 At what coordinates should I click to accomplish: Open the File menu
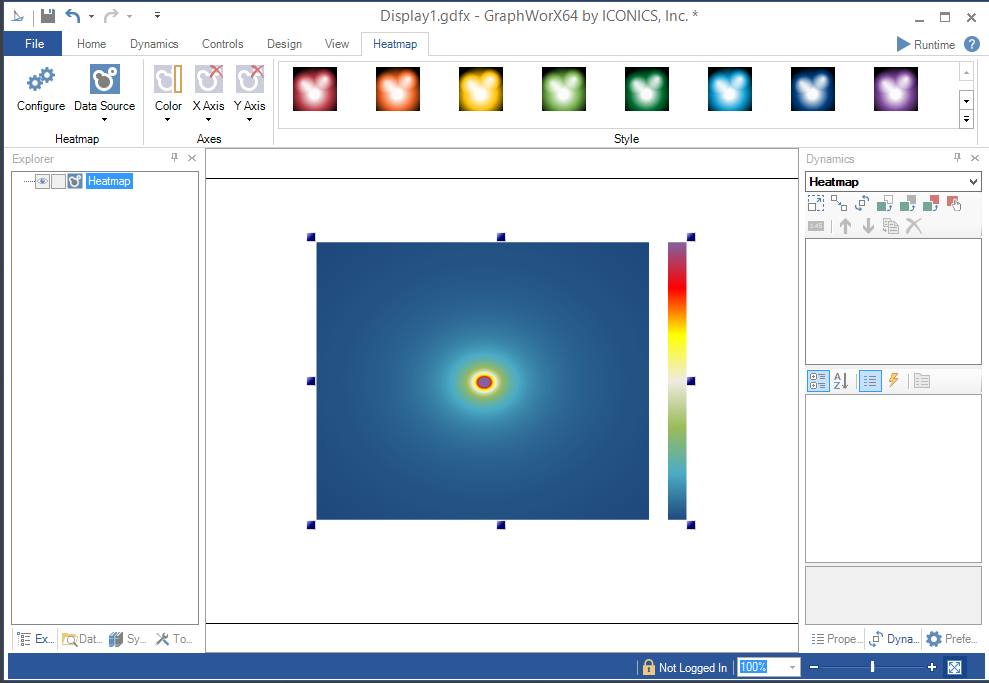[x=33, y=44]
